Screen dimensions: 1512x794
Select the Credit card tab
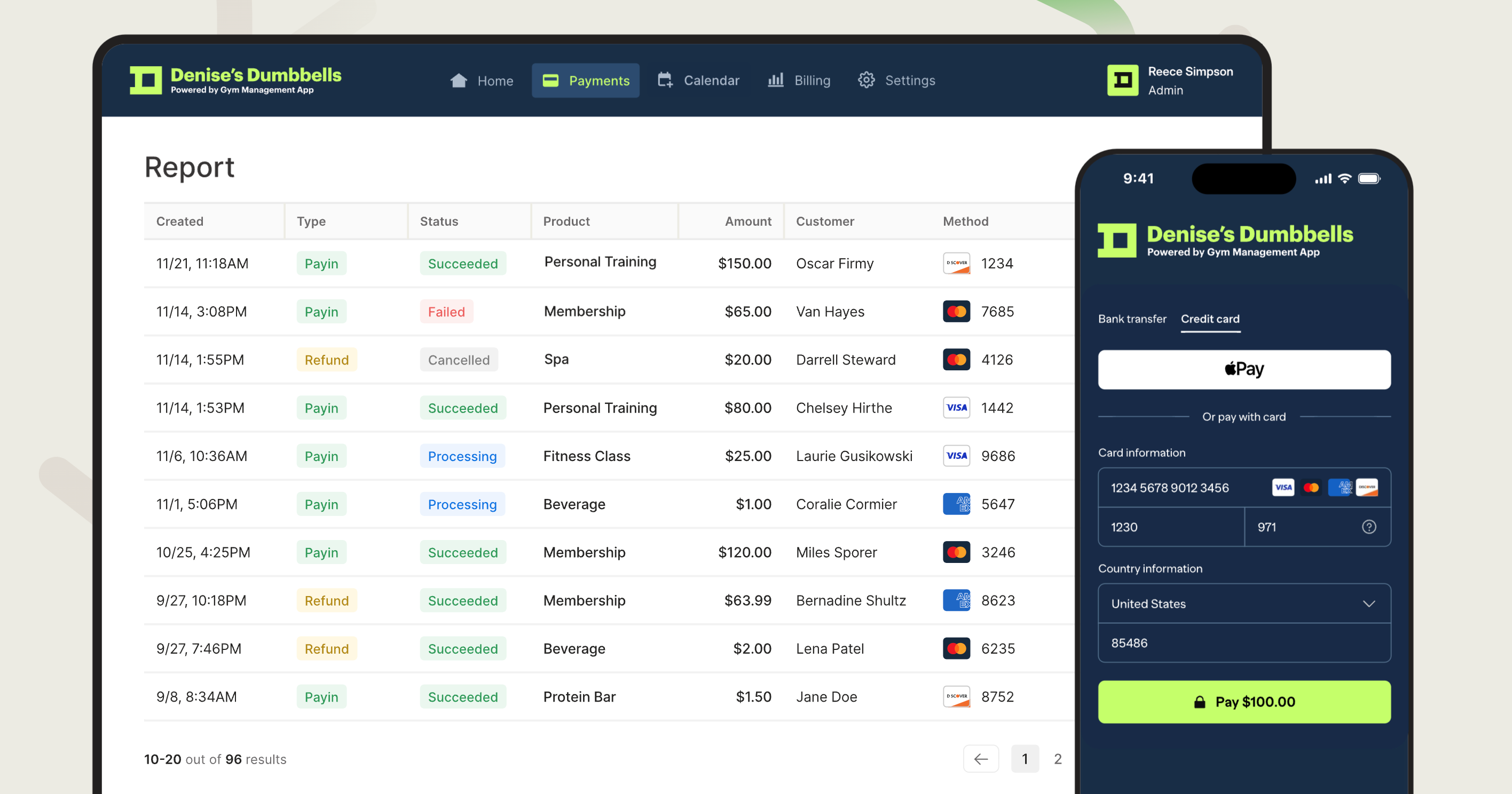1210,319
